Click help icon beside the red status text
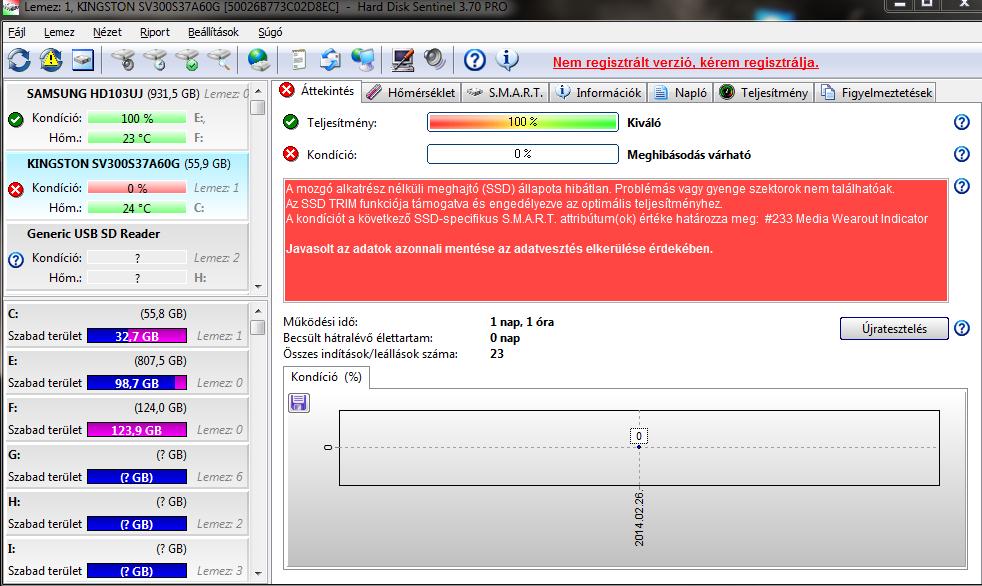The height and width of the screenshot is (586, 982). tap(961, 186)
